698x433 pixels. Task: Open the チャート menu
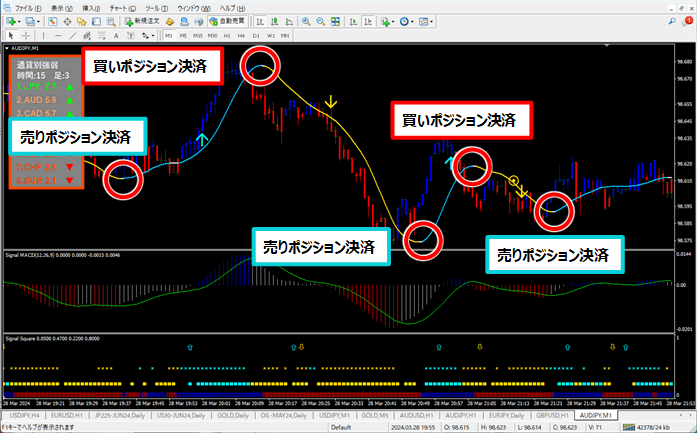pos(120,6)
